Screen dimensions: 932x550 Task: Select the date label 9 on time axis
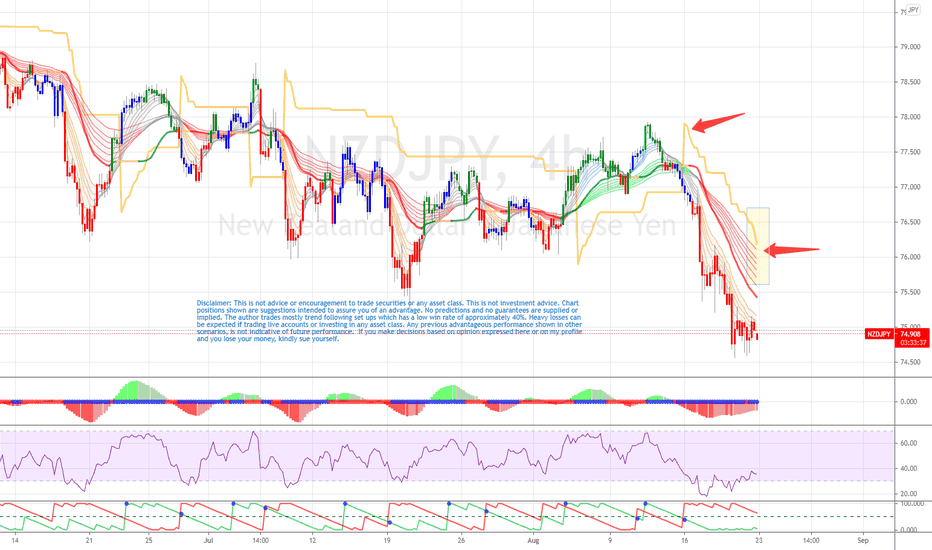(x=610, y=540)
